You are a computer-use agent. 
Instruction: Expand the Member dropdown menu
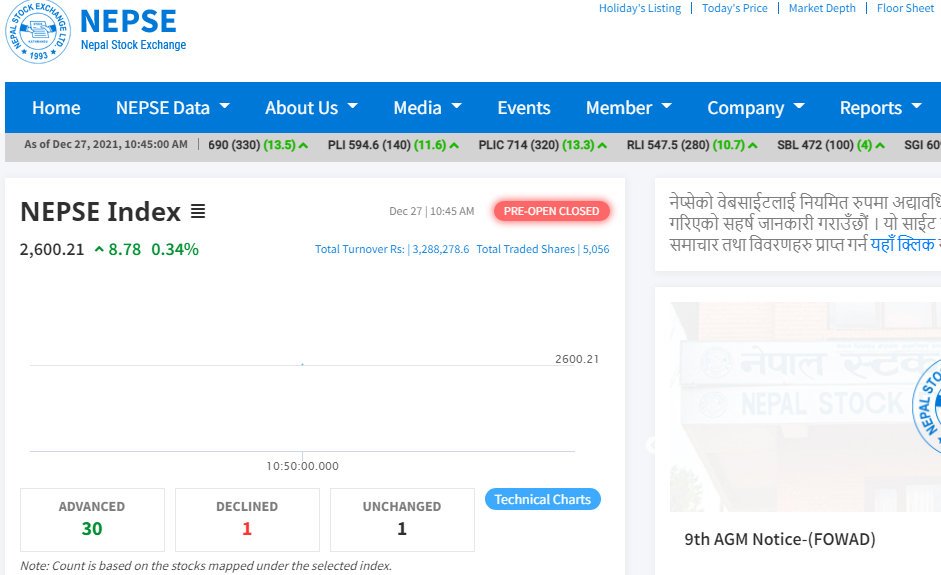pyautogui.click(x=629, y=108)
